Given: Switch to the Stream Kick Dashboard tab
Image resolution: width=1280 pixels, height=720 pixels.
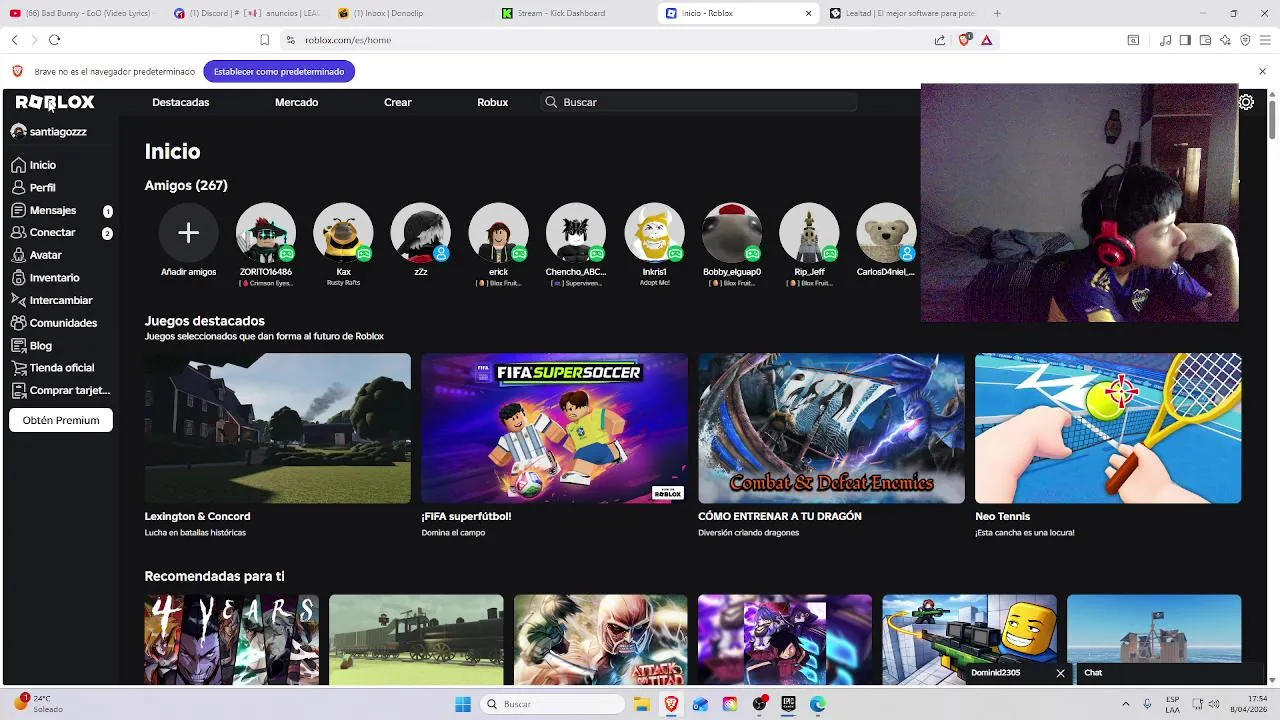Looking at the screenshot, I should click(x=575, y=13).
